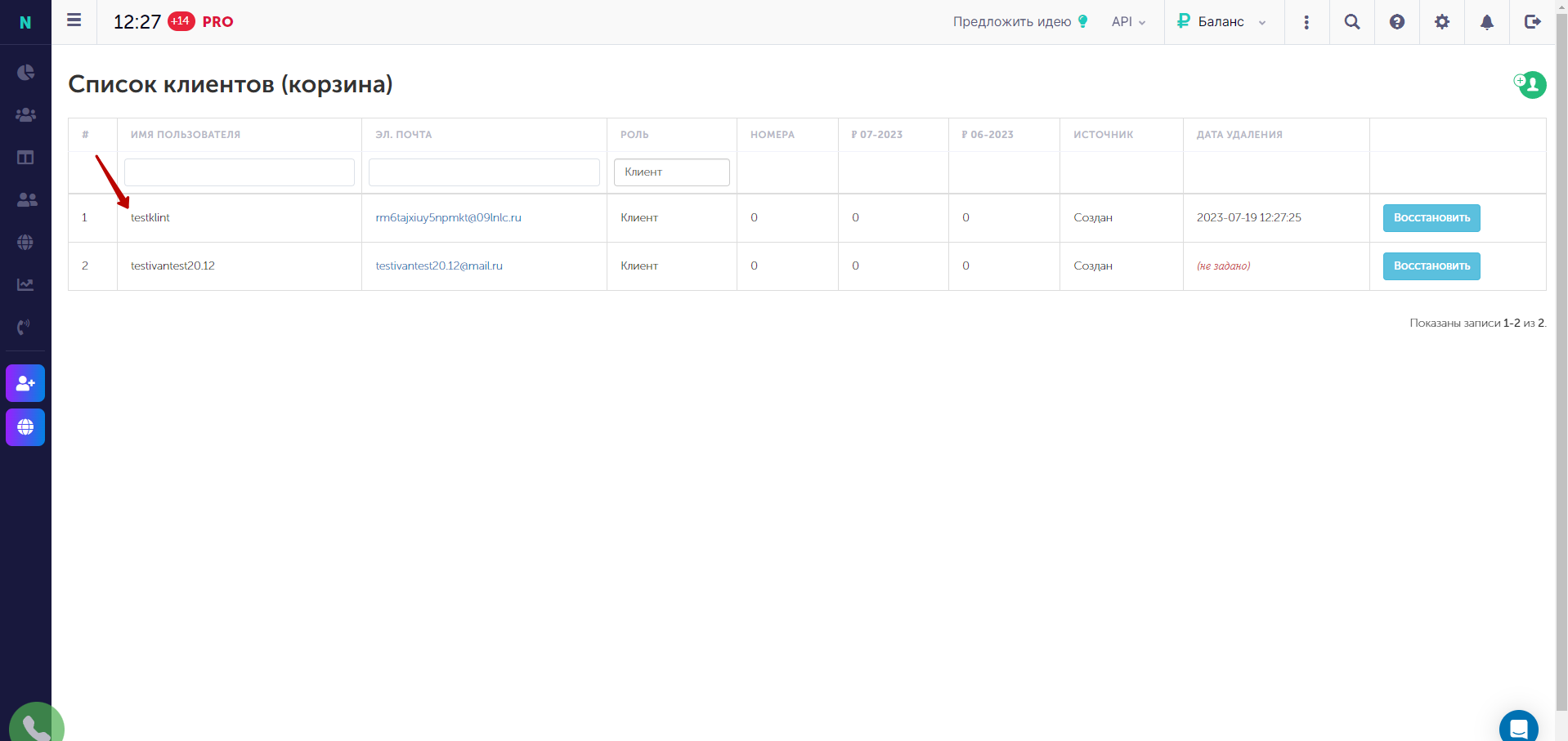Open the purple globe sidebar button

25,427
